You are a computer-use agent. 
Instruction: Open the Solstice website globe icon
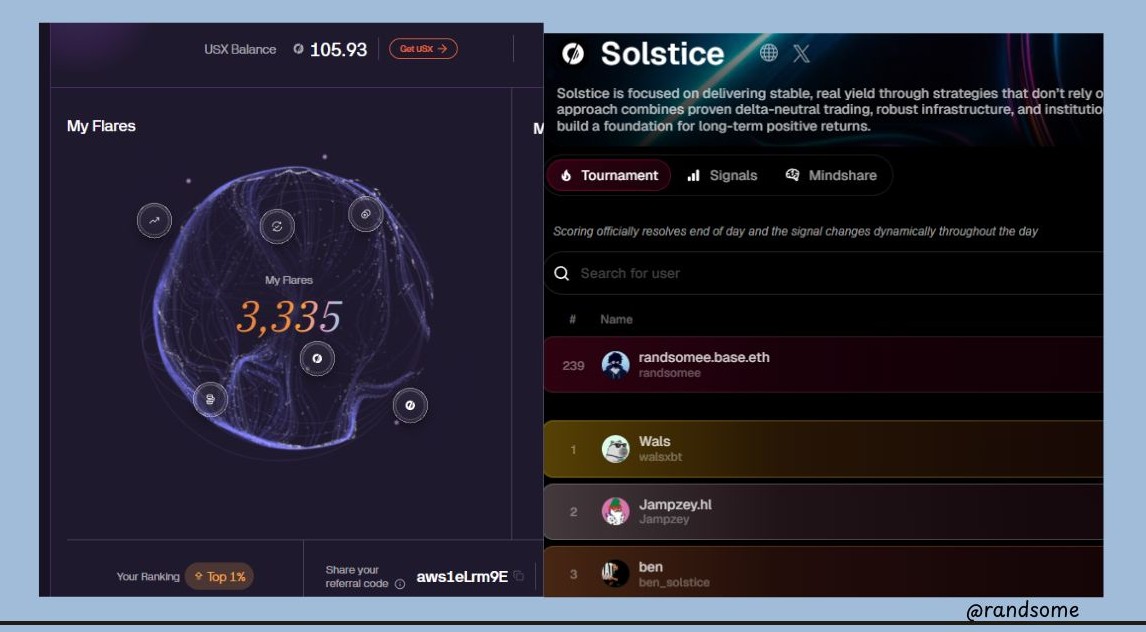768,53
